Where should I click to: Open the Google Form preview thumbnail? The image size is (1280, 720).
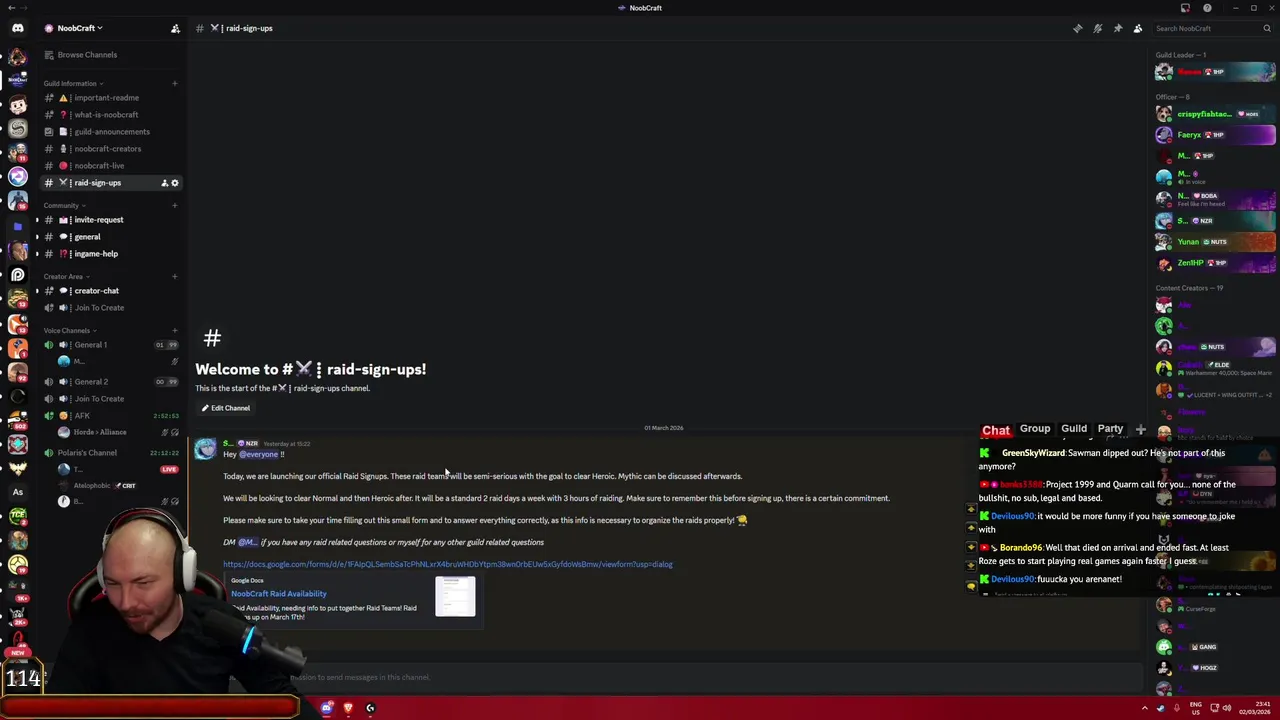click(x=455, y=596)
